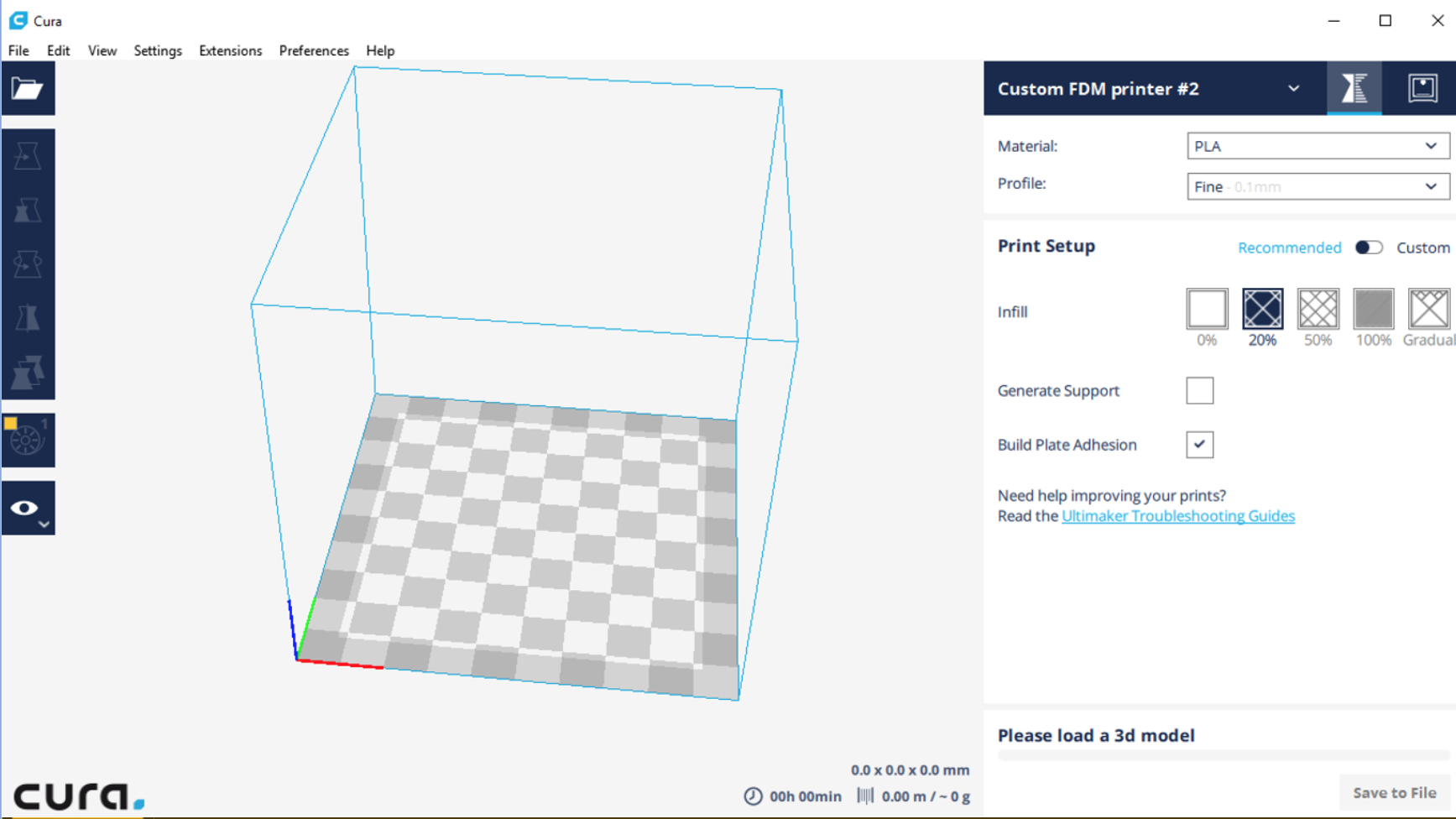Click the Cura app logo in title bar

(x=18, y=20)
